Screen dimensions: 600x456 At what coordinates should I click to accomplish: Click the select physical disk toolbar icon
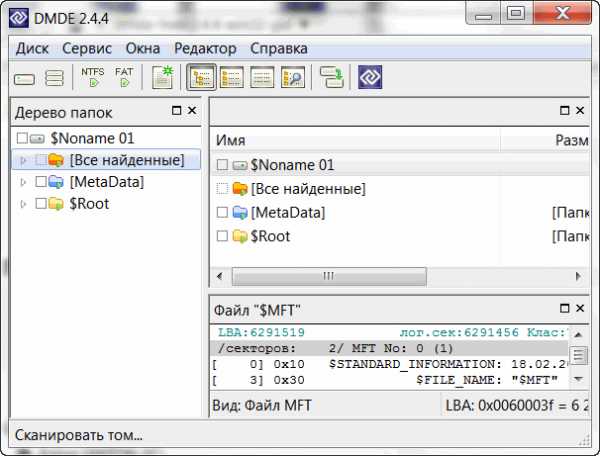point(24,79)
